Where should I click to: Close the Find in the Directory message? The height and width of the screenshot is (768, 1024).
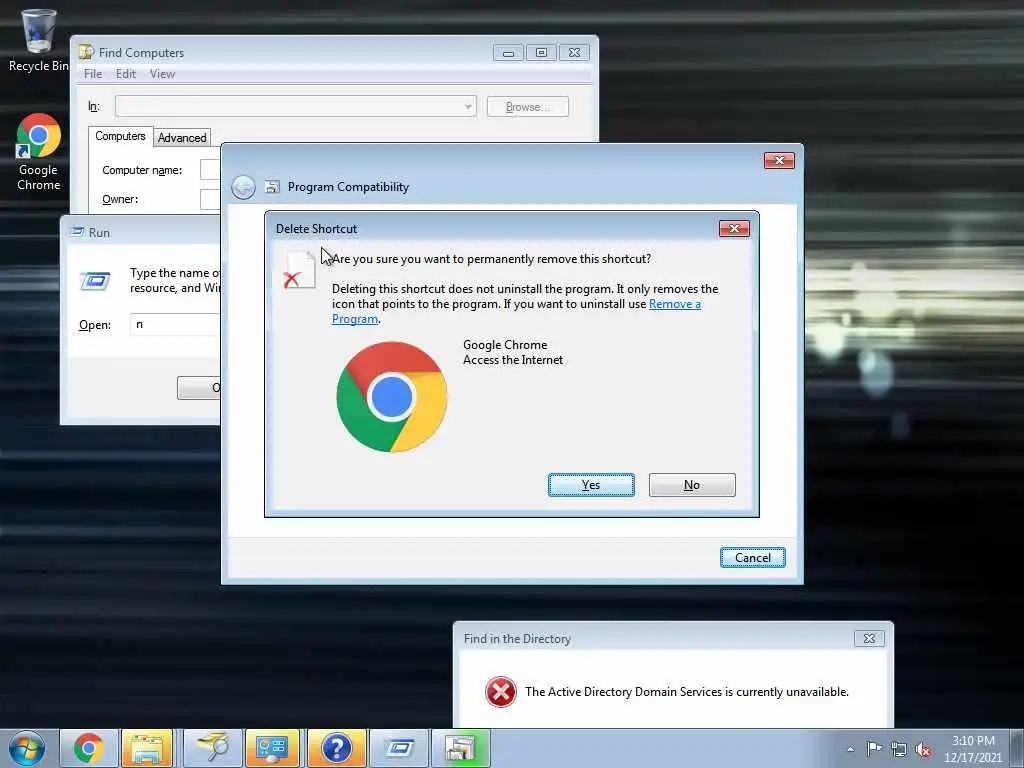tap(869, 639)
